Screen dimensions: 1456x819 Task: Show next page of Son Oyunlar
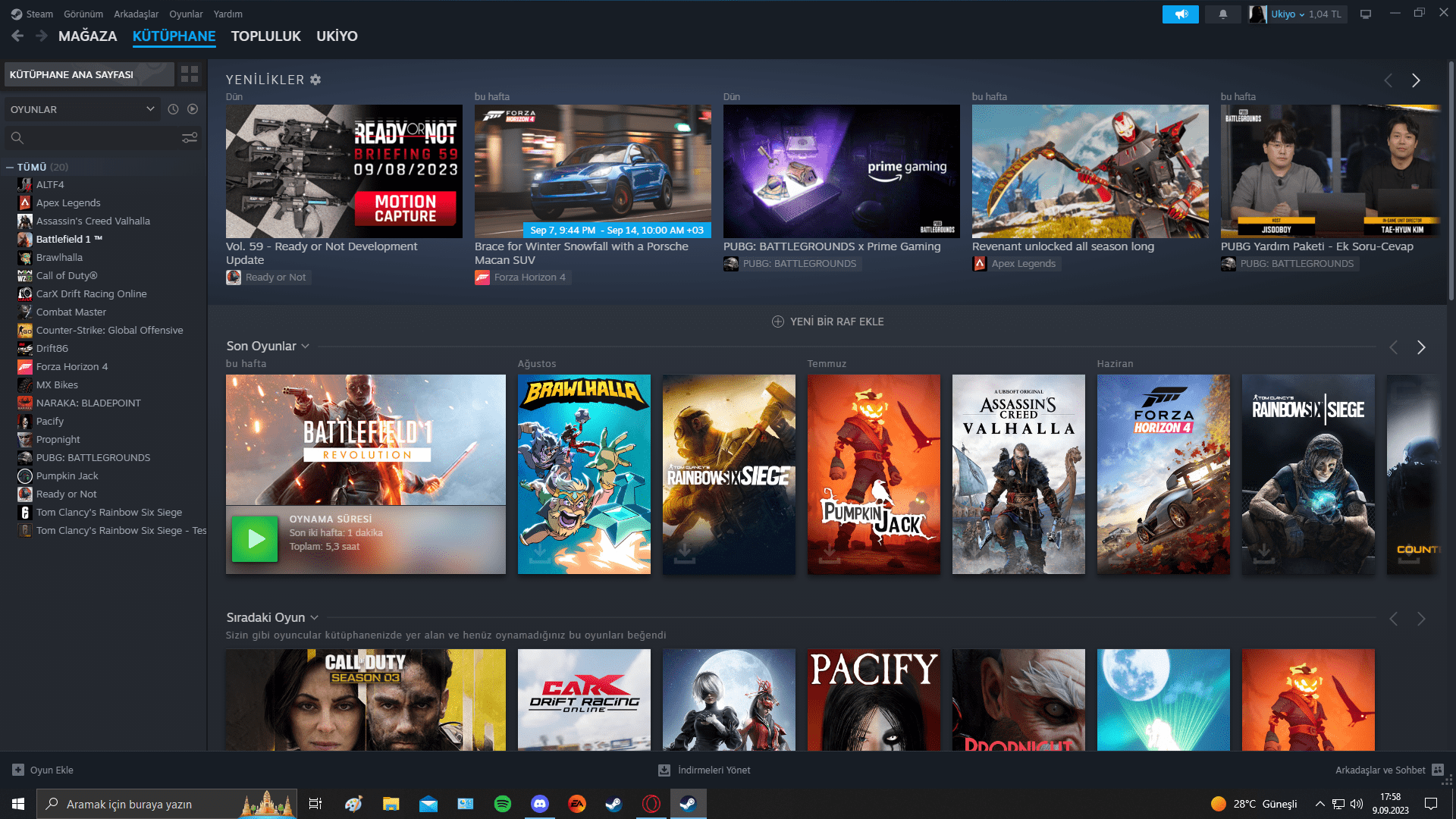click(1421, 347)
